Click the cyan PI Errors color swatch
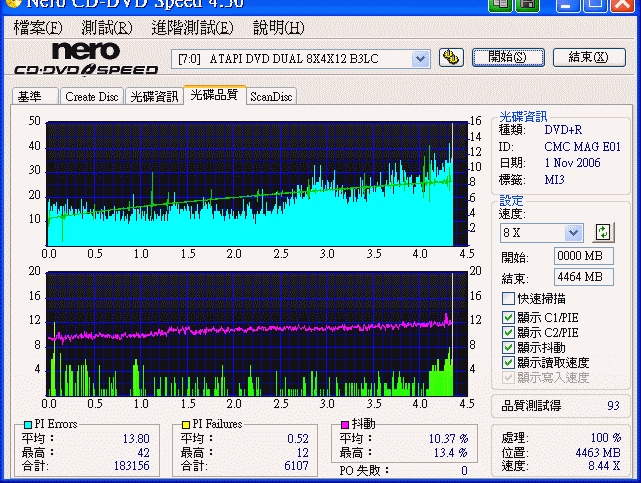 (x=28, y=425)
